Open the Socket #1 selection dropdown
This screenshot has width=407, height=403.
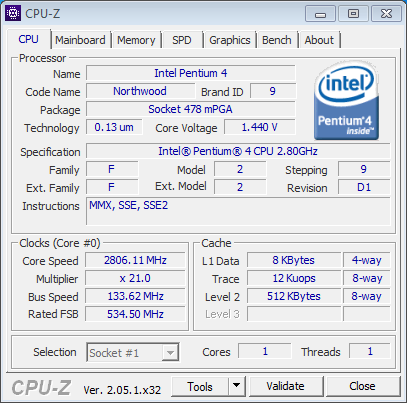[x=133, y=352]
